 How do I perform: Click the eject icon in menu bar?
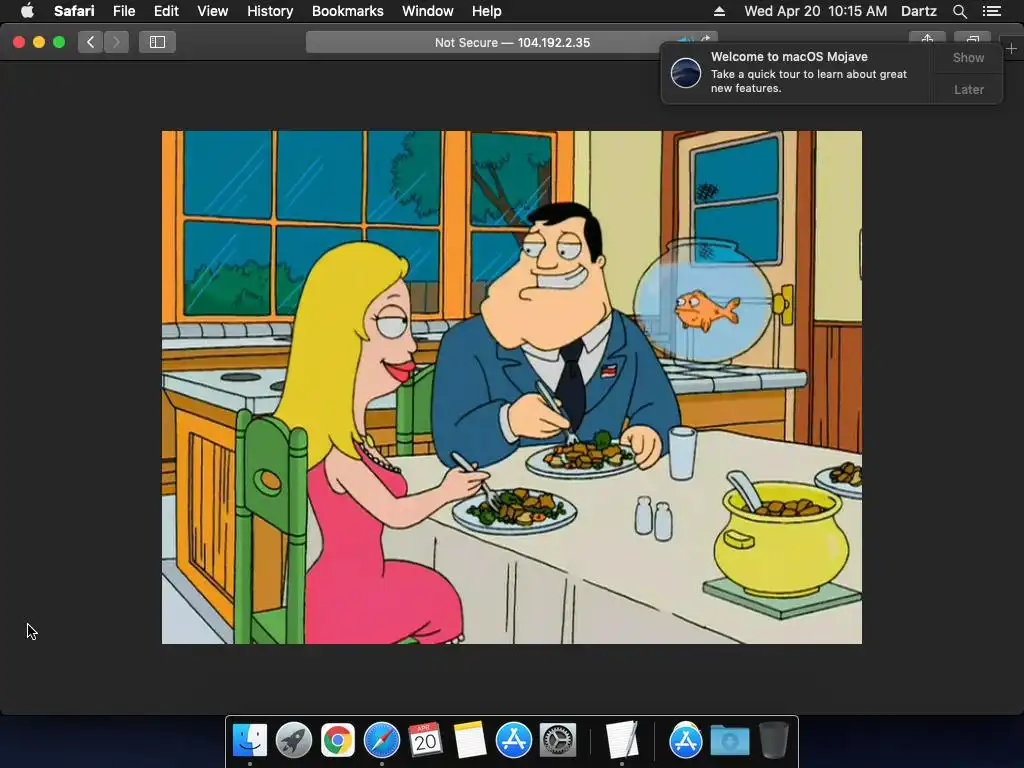point(719,11)
